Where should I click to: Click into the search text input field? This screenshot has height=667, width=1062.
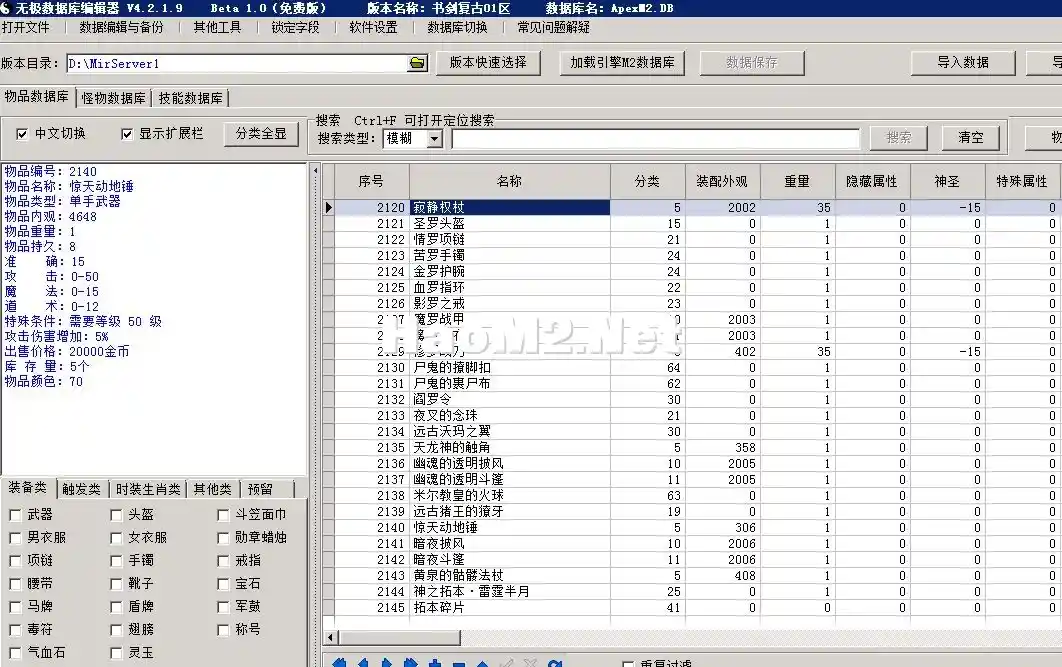coord(655,139)
